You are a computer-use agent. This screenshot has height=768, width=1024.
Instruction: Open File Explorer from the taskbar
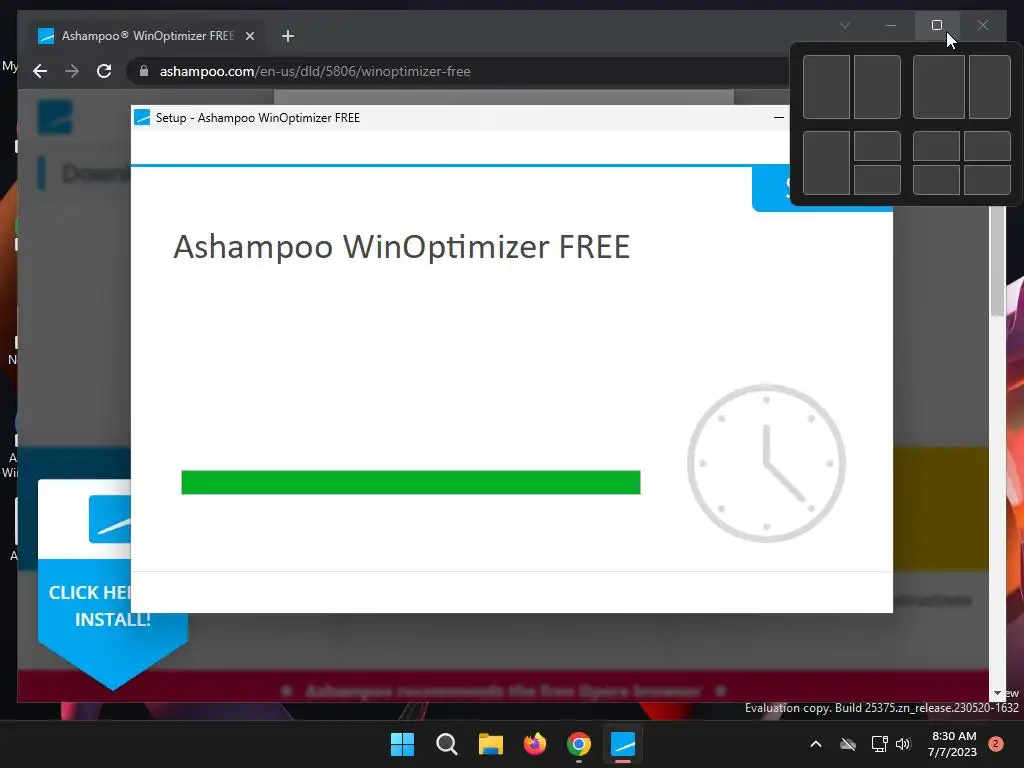[490, 744]
